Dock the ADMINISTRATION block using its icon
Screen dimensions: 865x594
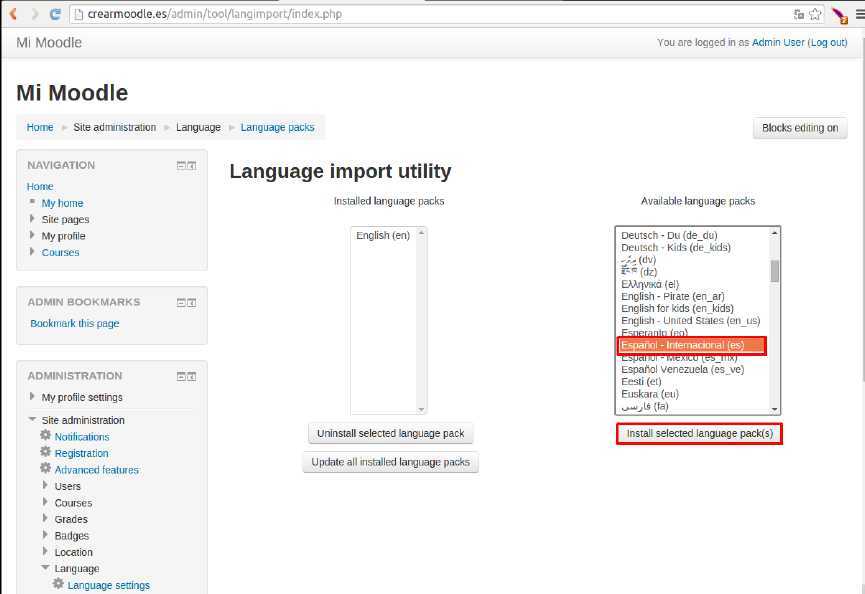click(x=190, y=375)
